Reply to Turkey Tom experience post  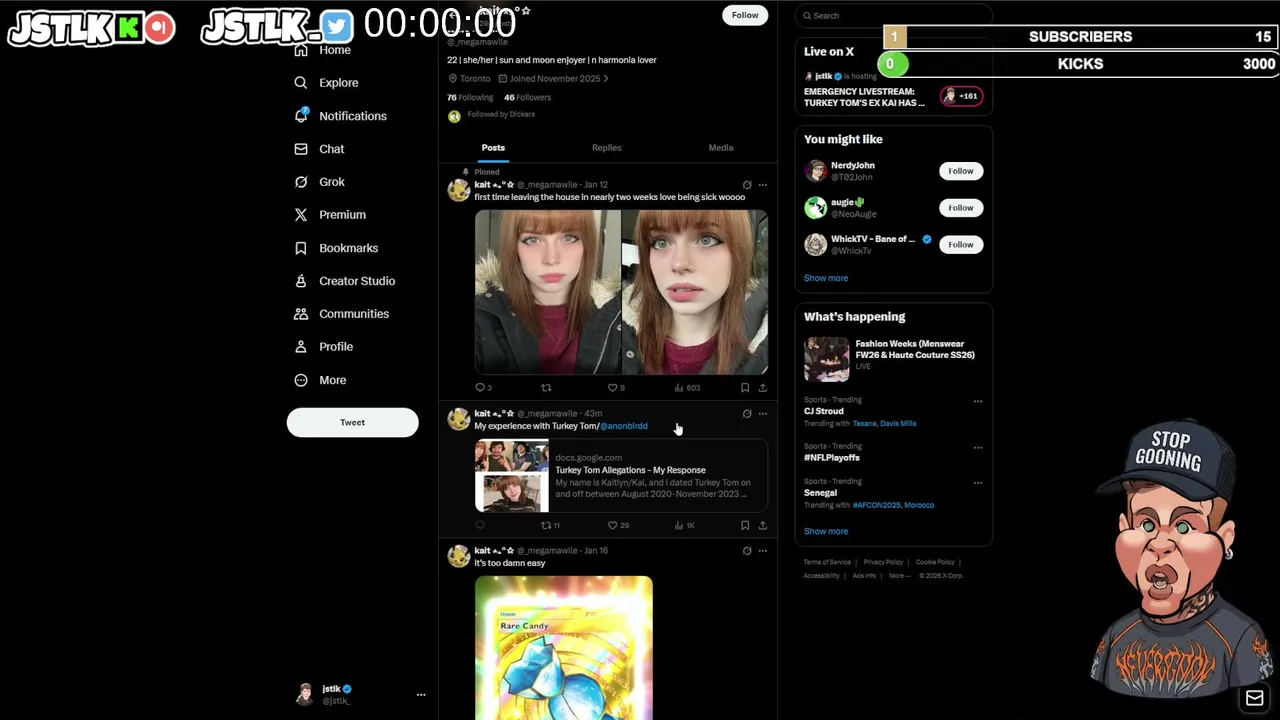point(480,525)
